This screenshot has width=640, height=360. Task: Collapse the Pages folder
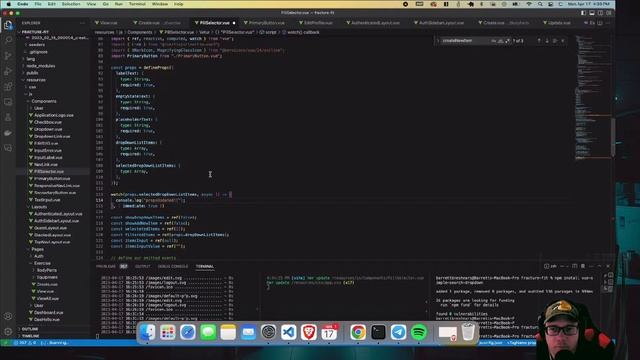tap(38, 249)
